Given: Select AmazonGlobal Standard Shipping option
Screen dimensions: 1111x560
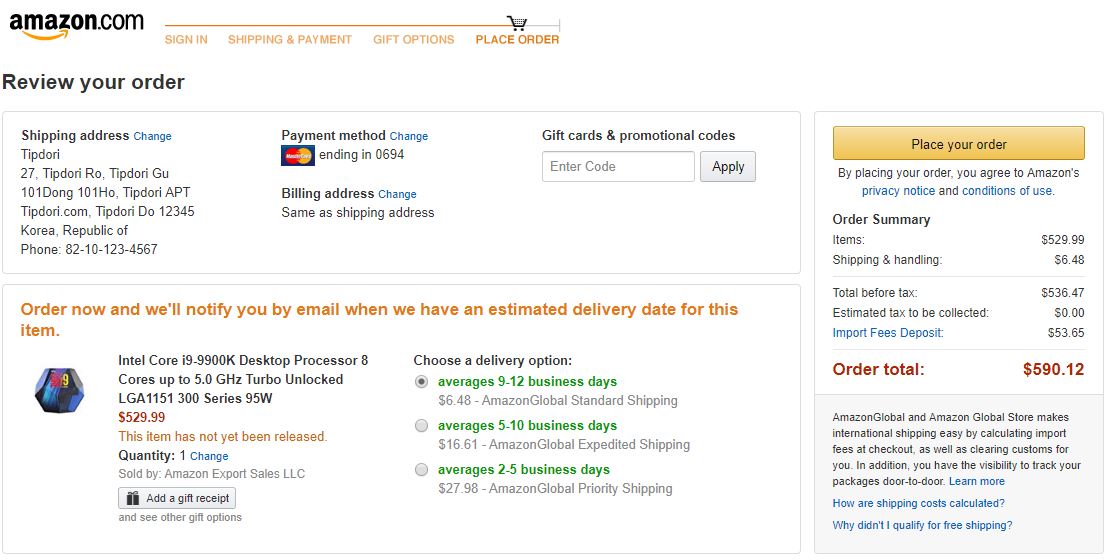Looking at the screenshot, I should click(x=422, y=381).
